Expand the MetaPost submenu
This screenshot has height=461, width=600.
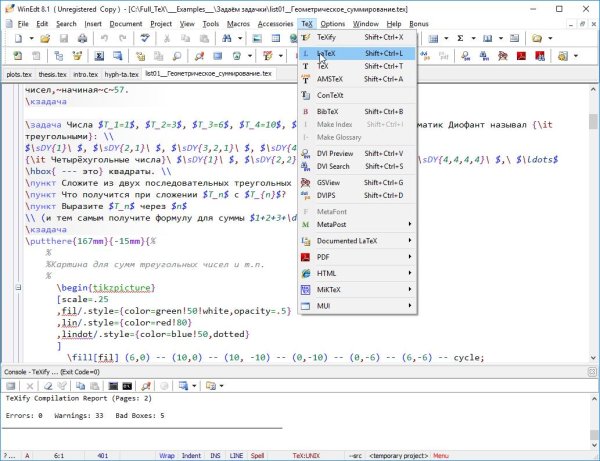point(357,225)
